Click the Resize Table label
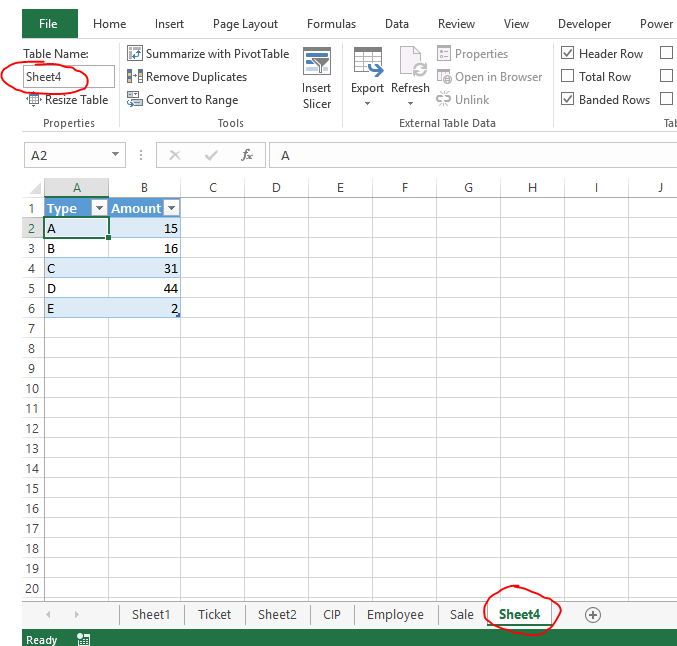 (x=76, y=100)
